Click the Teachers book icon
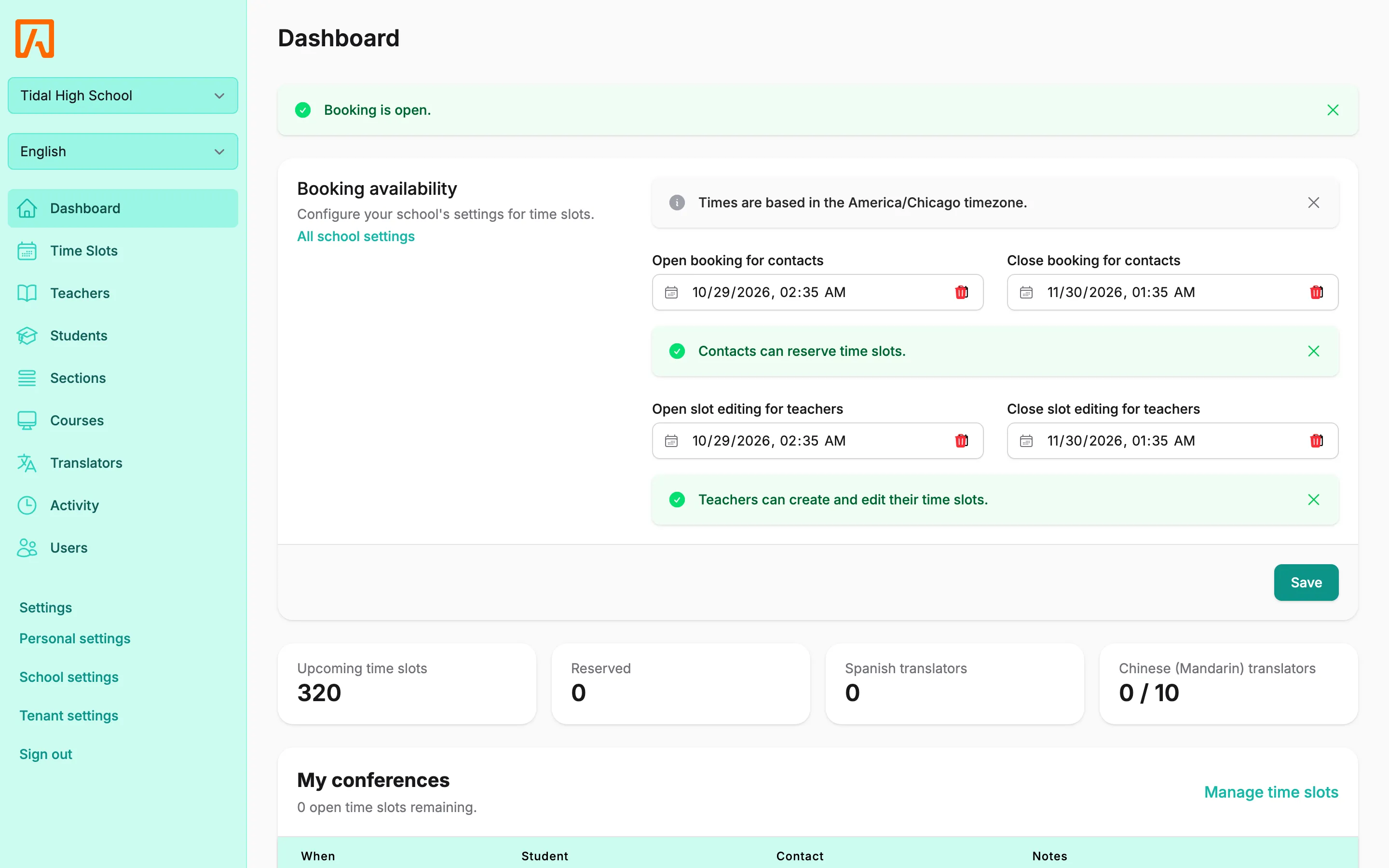Viewport: 1389px width, 868px height. [x=27, y=293]
